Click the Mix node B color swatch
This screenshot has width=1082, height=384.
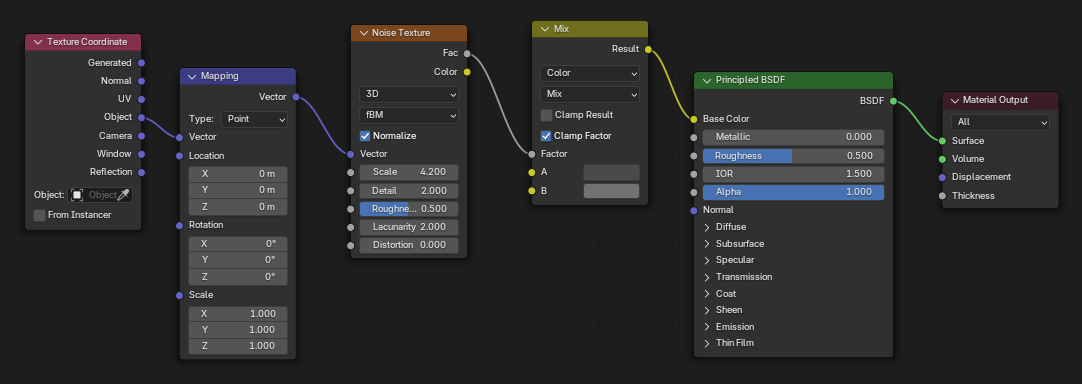pos(611,191)
